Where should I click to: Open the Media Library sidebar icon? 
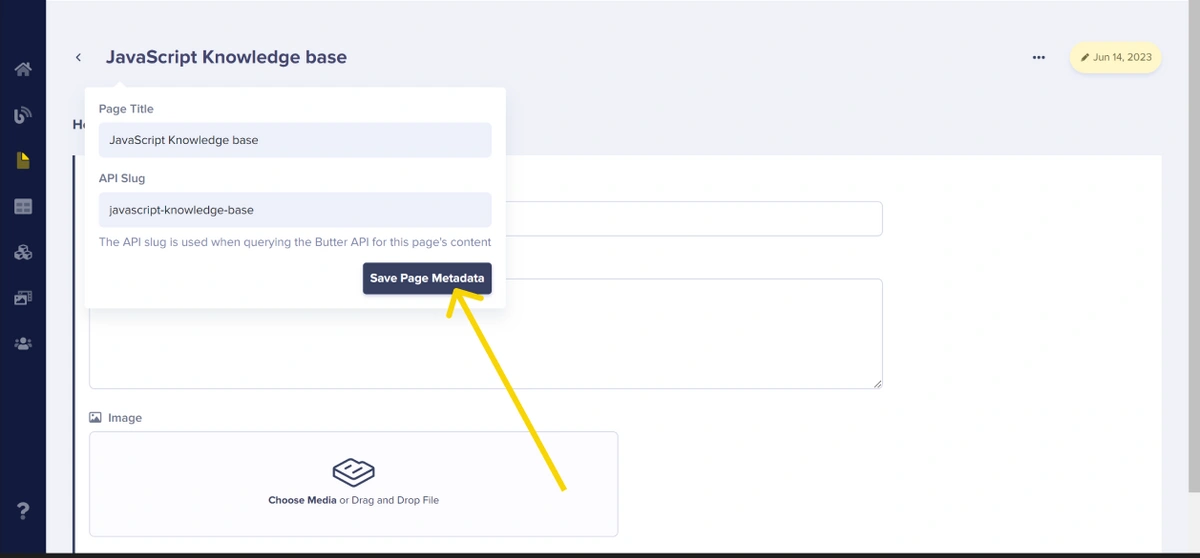(x=23, y=298)
